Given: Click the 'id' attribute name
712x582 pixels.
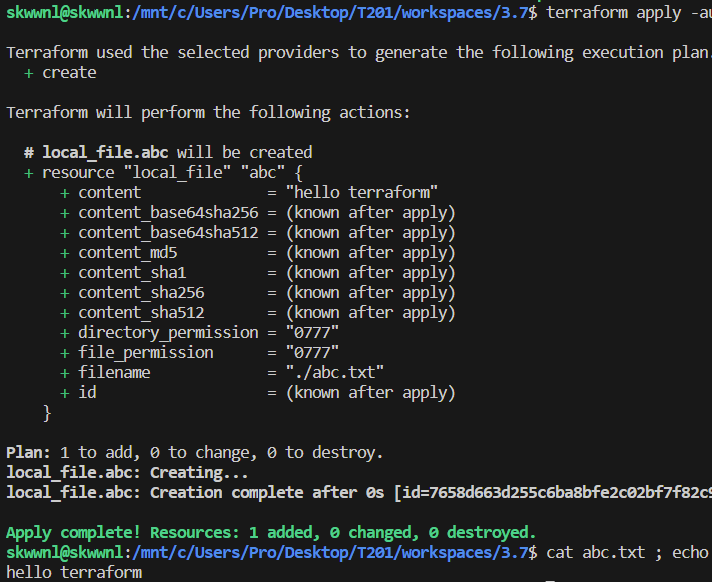Looking at the screenshot, I should tap(87, 392).
